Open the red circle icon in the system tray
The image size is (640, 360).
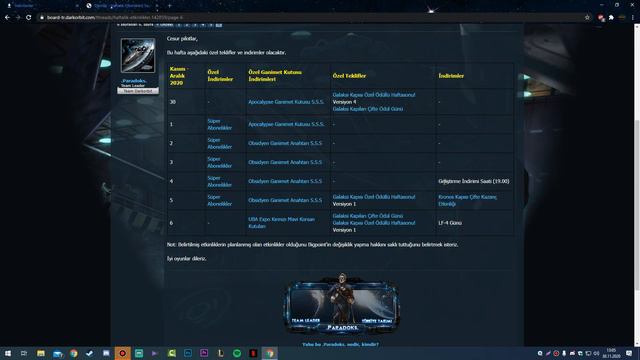point(556,353)
